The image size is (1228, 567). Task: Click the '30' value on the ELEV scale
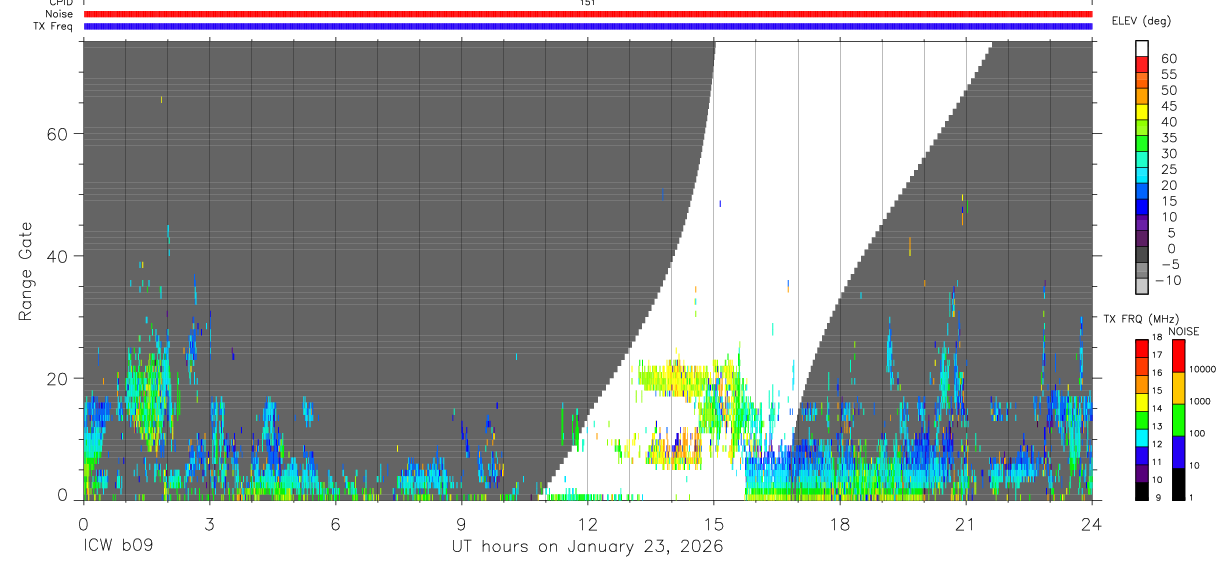(x=1168, y=153)
